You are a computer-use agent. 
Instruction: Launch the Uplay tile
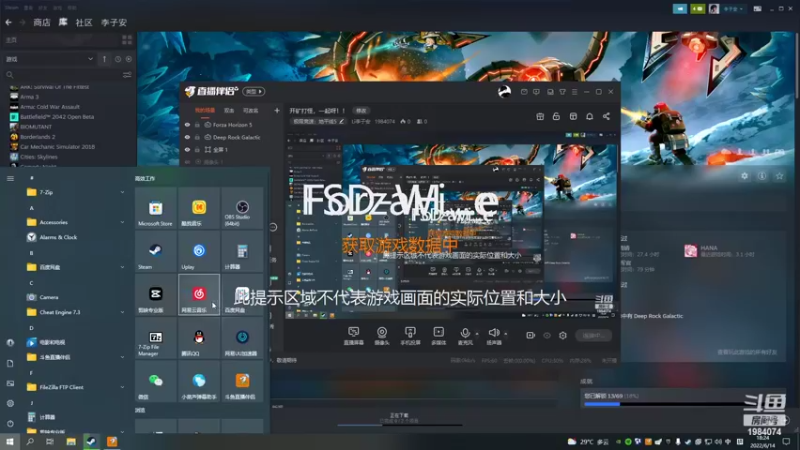(199, 251)
